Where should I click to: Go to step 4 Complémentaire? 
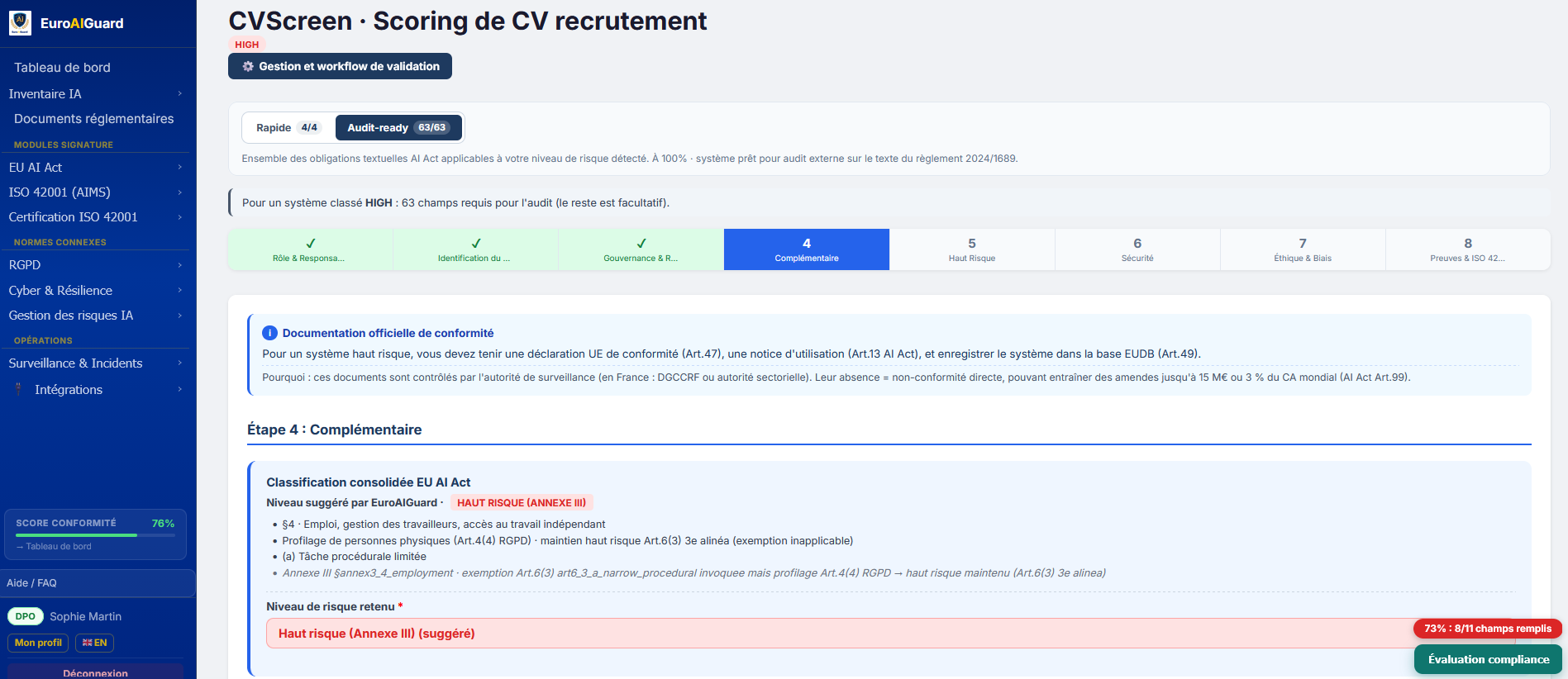(807, 249)
